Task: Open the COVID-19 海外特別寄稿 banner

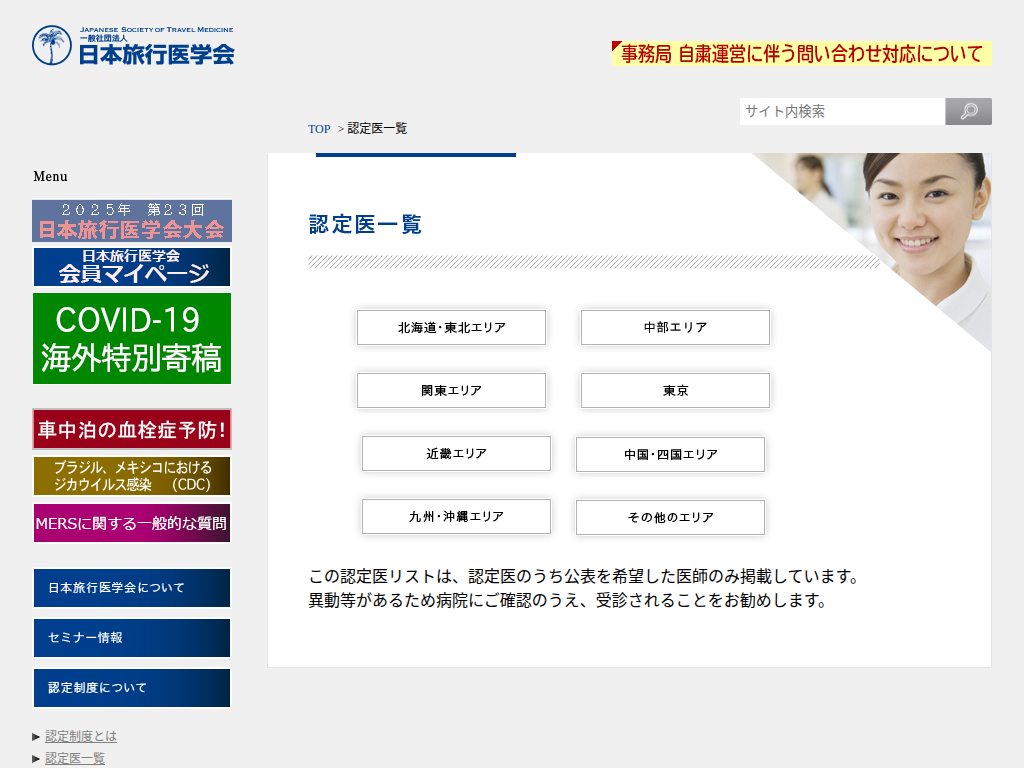Action: coord(132,338)
